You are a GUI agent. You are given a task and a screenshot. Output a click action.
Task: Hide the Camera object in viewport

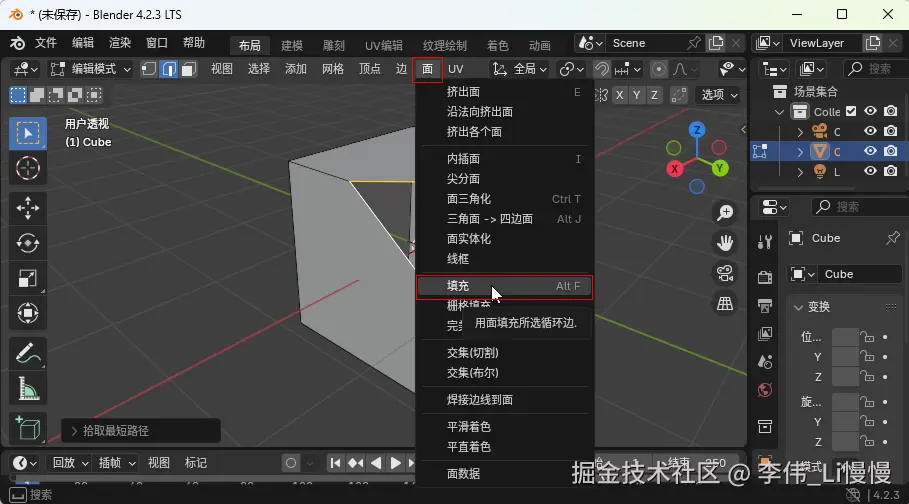tap(870, 131)
